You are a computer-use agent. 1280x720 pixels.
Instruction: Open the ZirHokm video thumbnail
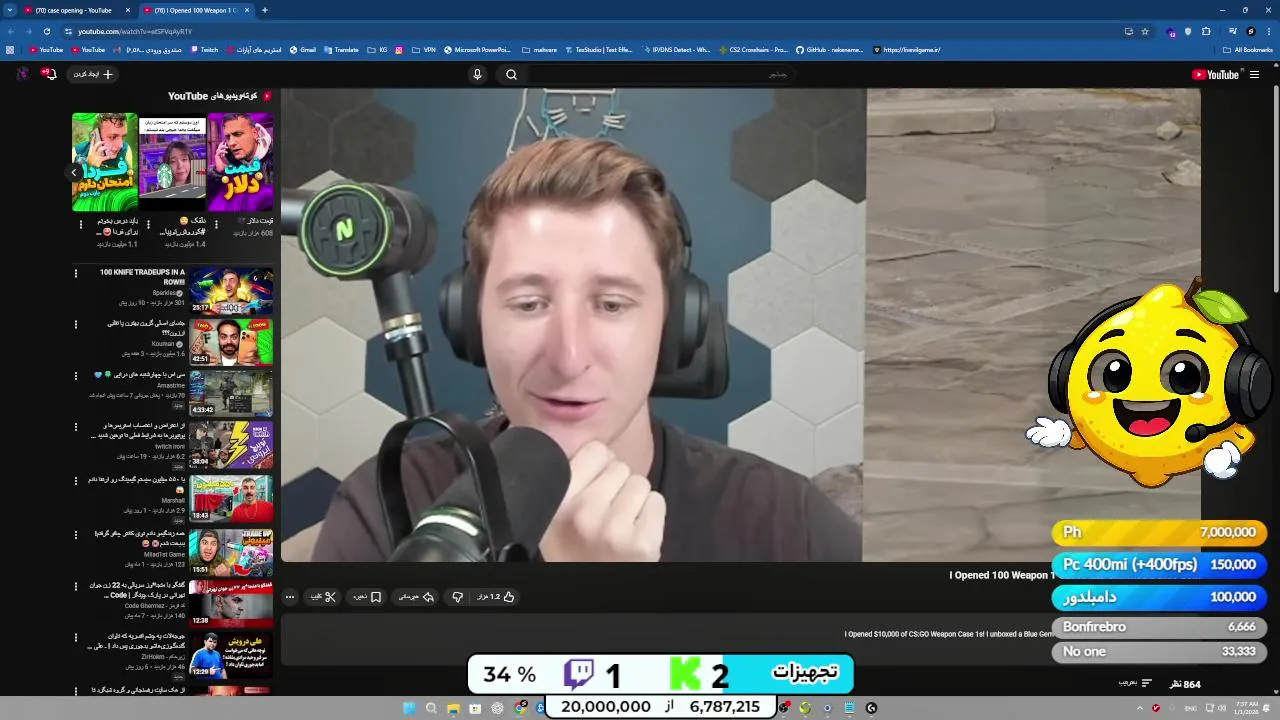[231, 655]
